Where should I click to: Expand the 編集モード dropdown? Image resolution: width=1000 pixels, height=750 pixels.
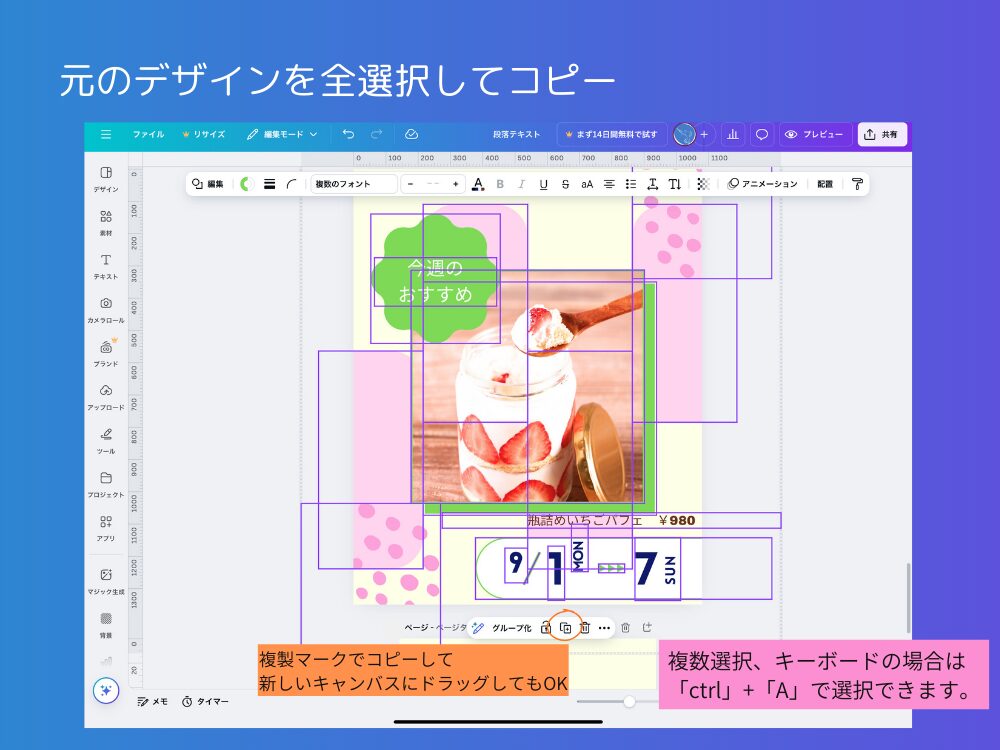(x=290, y=134)
